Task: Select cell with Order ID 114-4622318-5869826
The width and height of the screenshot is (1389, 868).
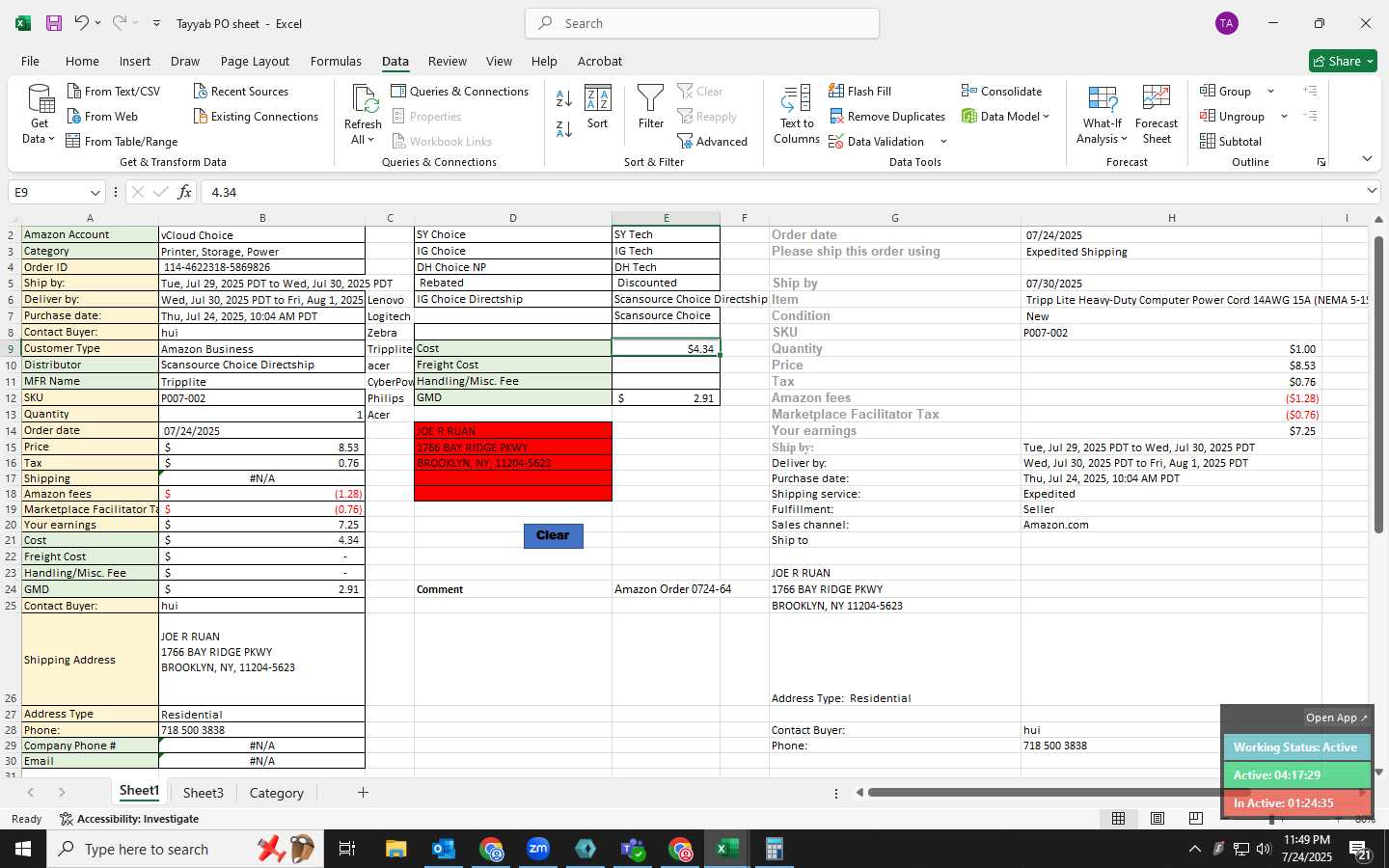Action: click(261, 267)
